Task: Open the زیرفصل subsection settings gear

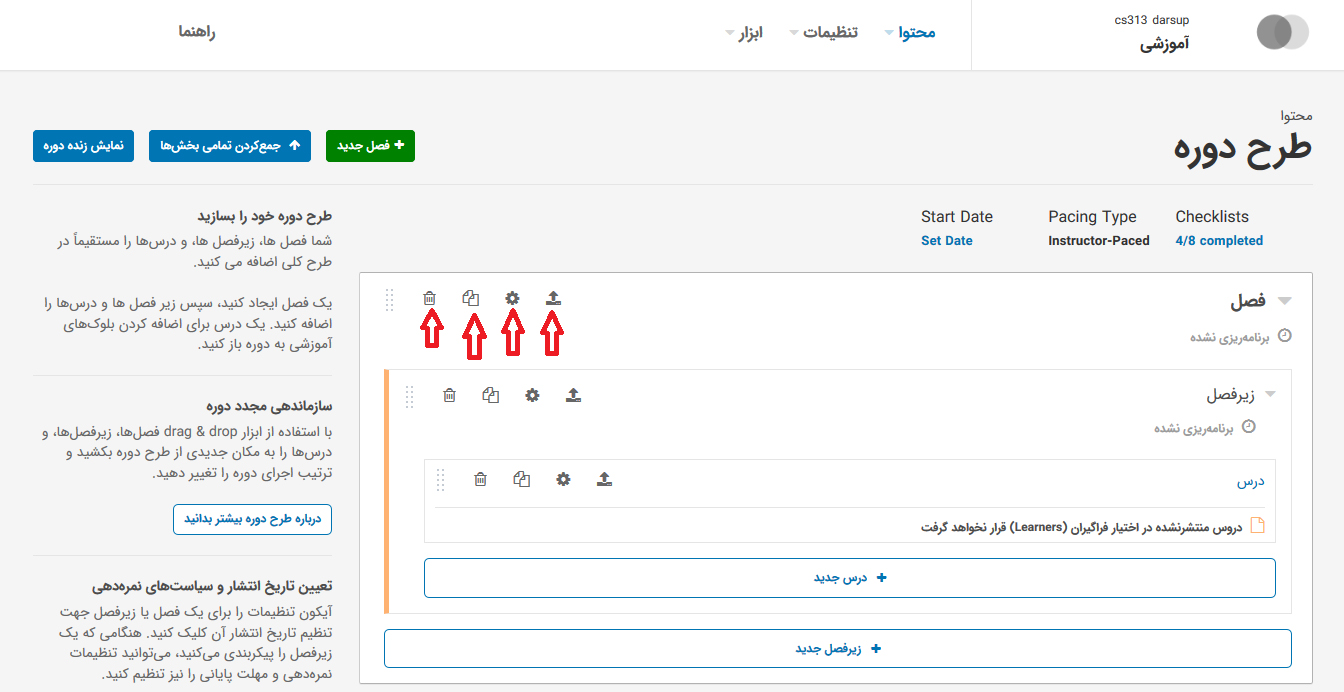Action: (x=532, y=395)
